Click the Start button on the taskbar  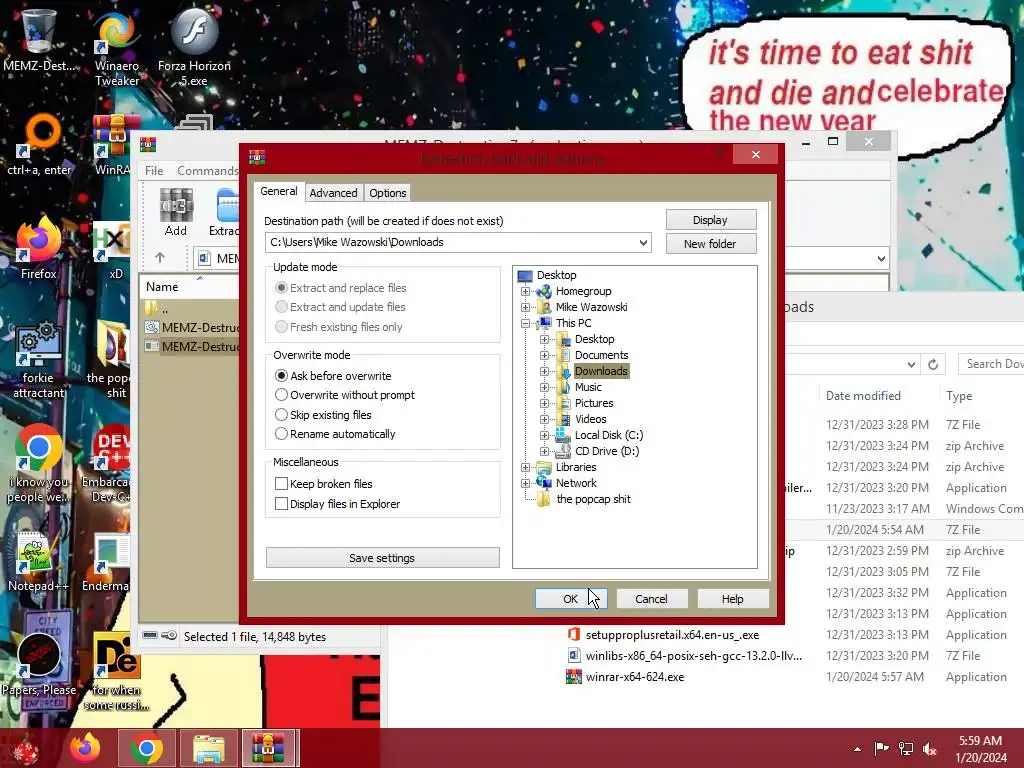click(26, 748)
